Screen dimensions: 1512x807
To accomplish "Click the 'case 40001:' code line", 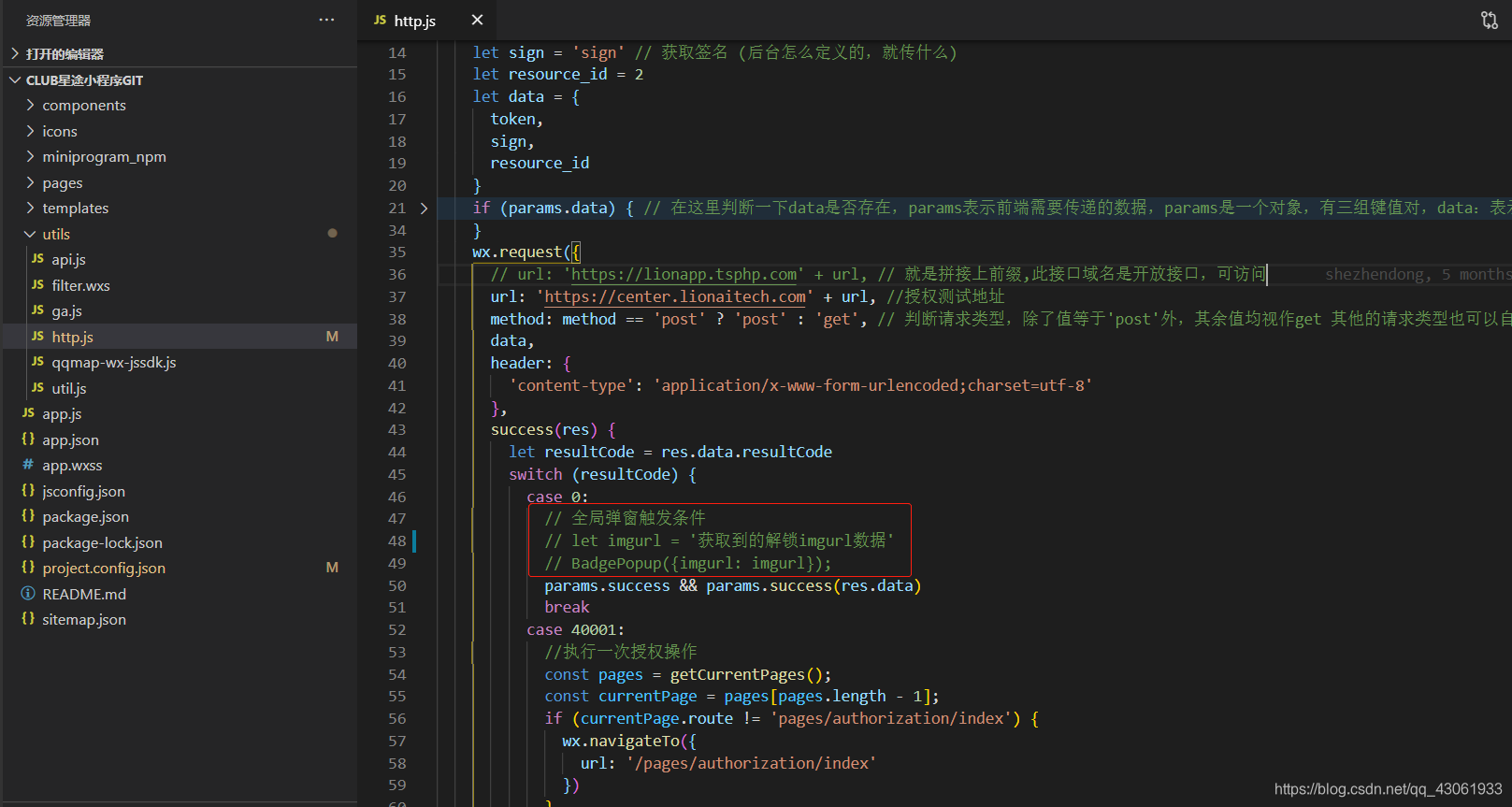I will (x=575, y=629).
